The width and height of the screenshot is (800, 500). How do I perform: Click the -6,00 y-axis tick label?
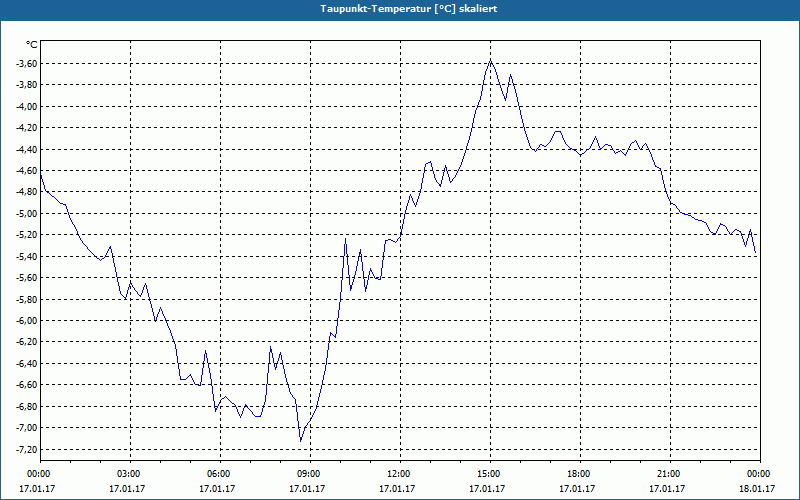tap(27, 321)
